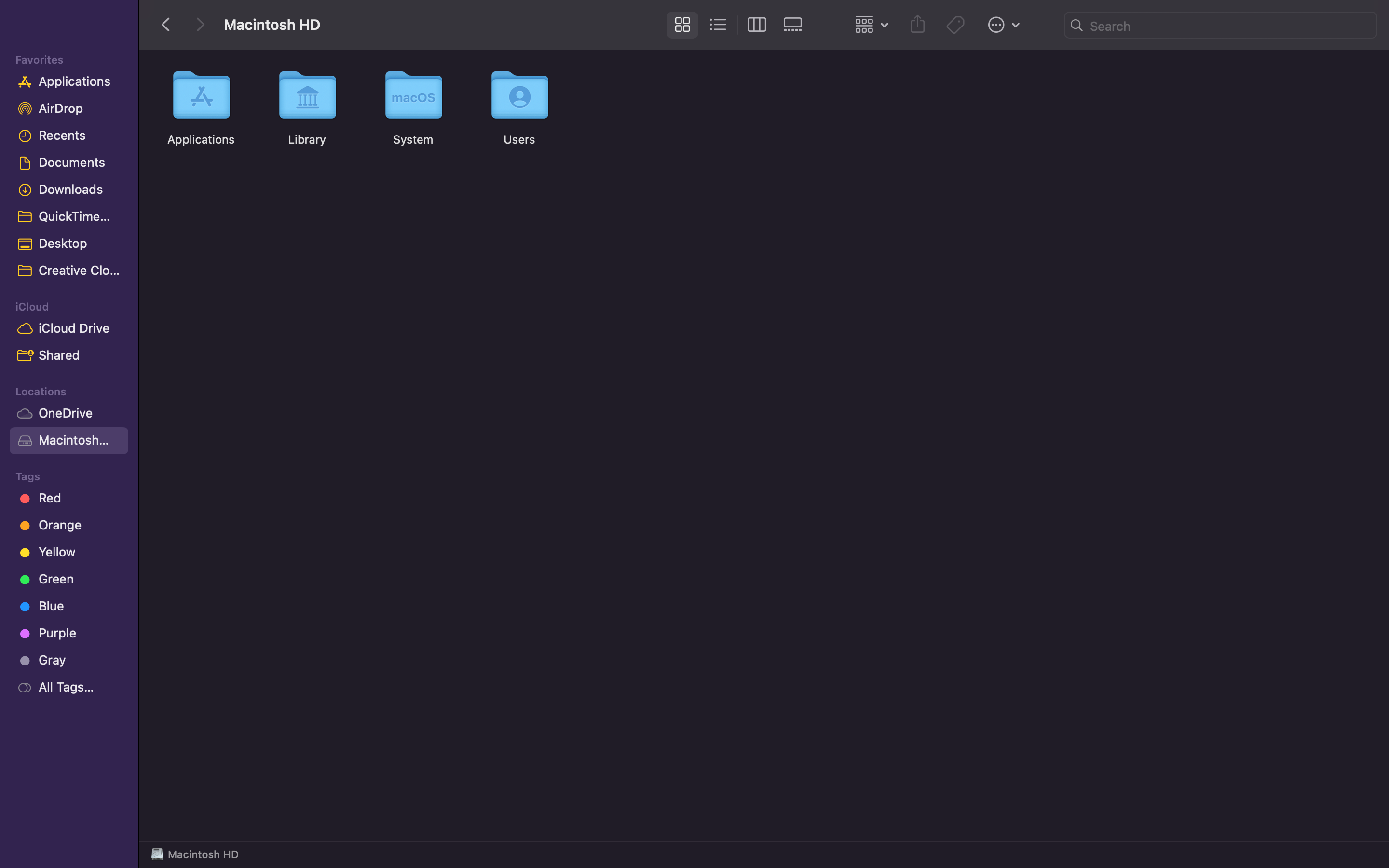Click the Edit Tags icon
The height and width of the screenshot is (868, 1389).
[955, 25]
